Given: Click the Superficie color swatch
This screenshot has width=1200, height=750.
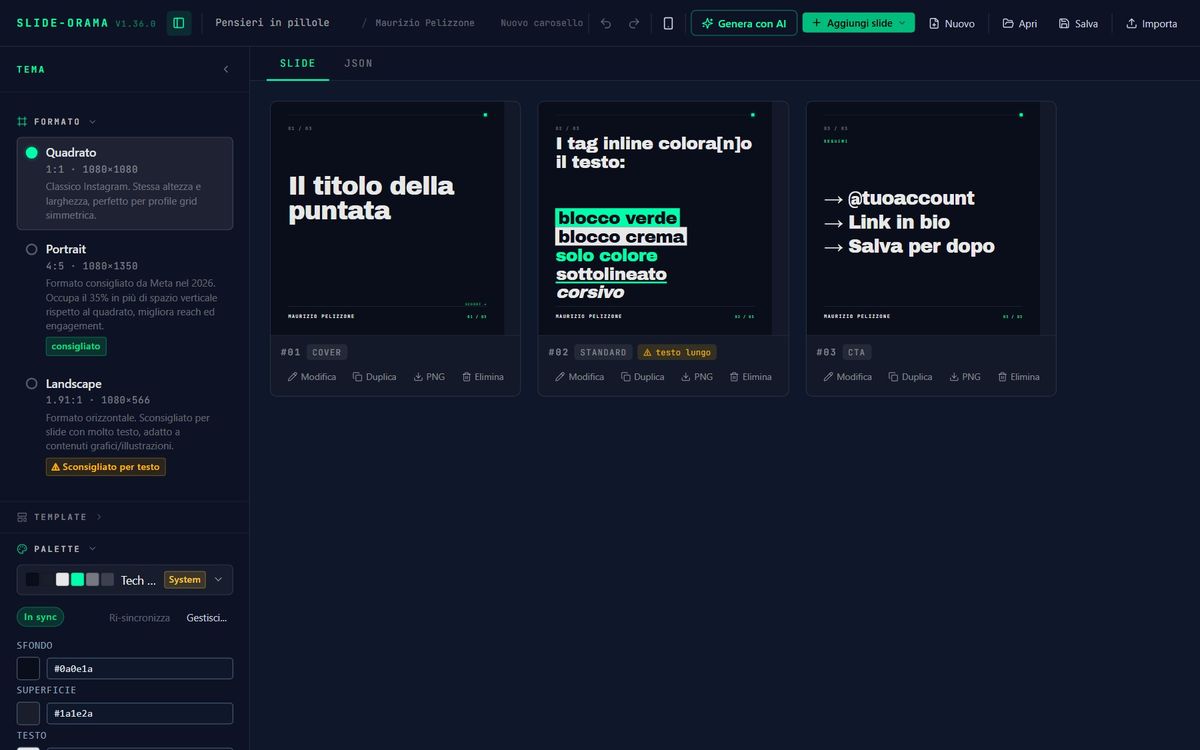Looking at the screenshot, I should tap(28, 713).
